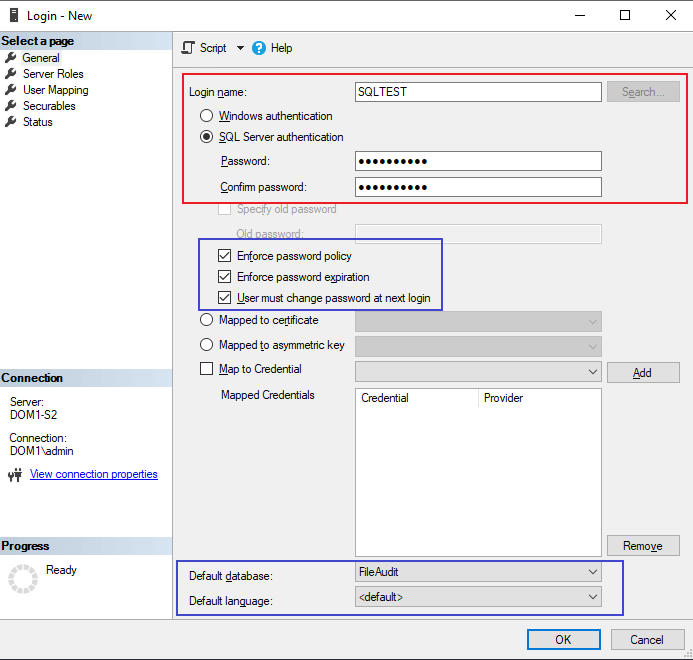The height and width of the screenshot is (660, 693).
Task: Toggle Enforce password expiration checkbox
Action: pyautogui.click(x=224, y=277)
